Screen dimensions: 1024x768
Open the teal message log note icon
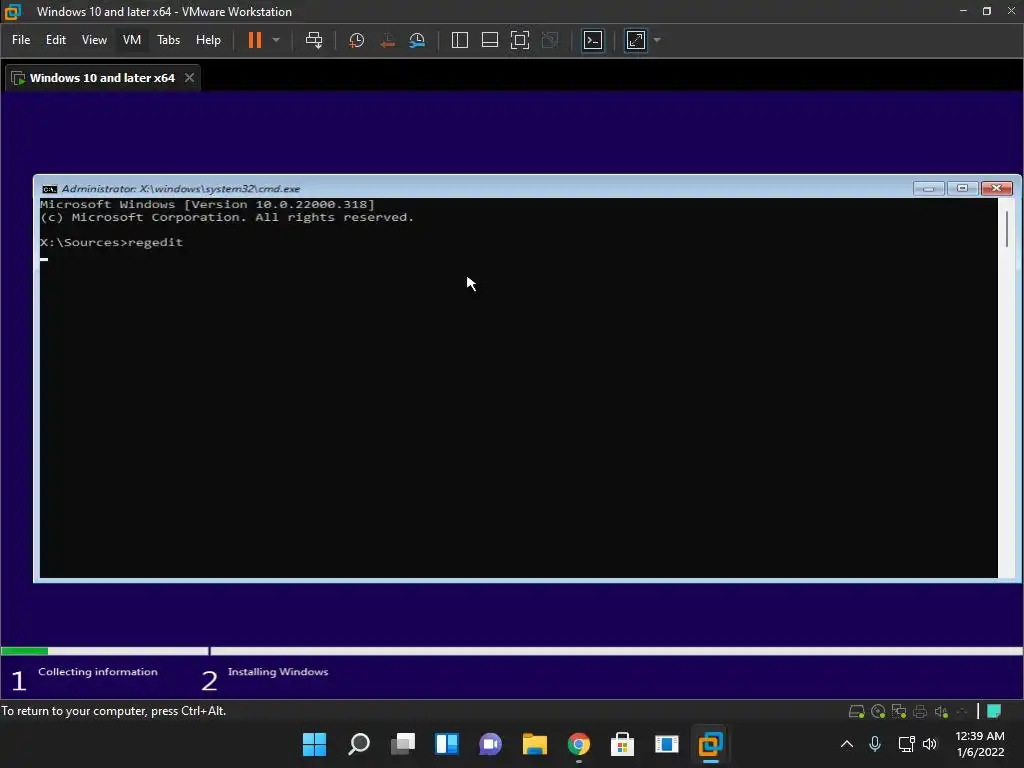click(994, 711)
